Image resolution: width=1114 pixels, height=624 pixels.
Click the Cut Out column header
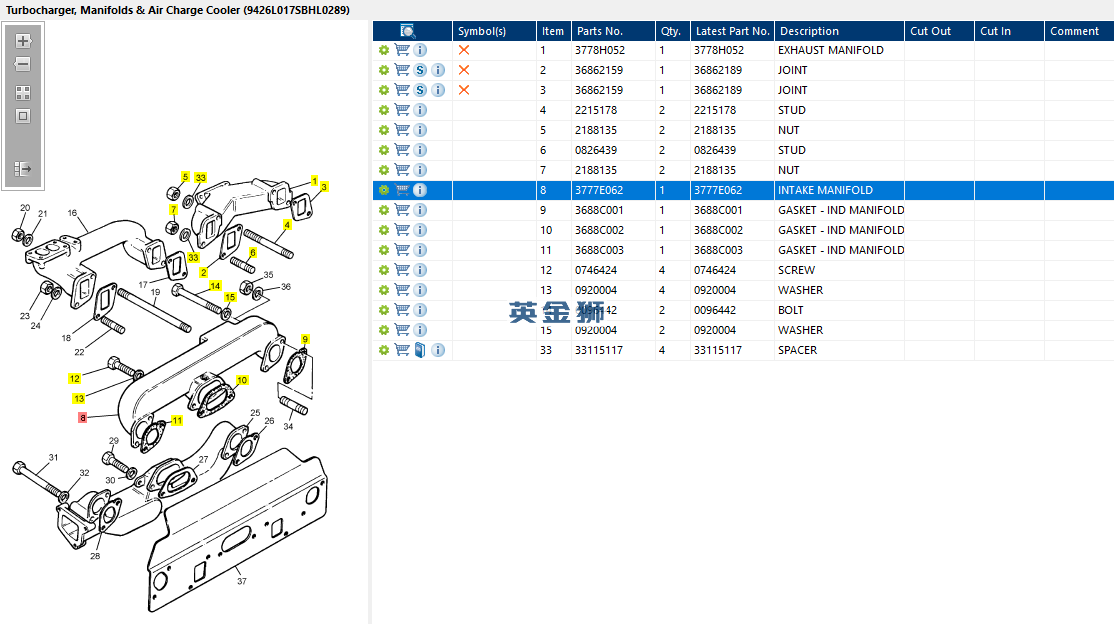(x=939, y=31)
